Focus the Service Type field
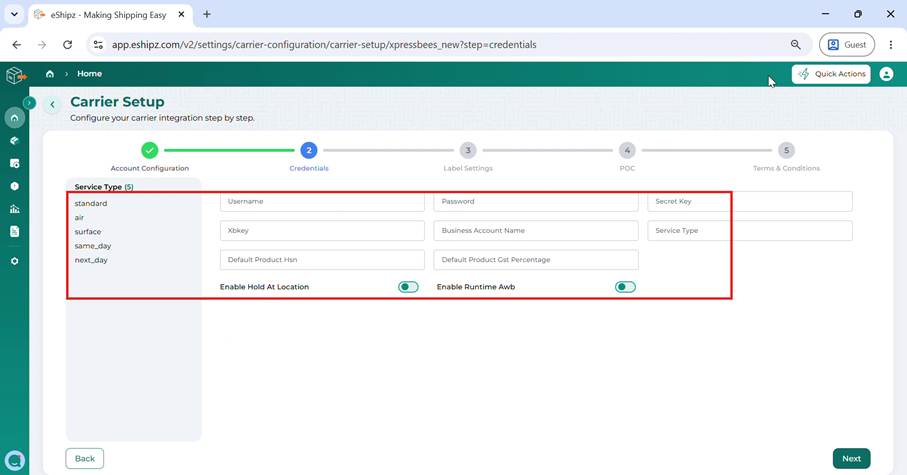 (750, 230)
